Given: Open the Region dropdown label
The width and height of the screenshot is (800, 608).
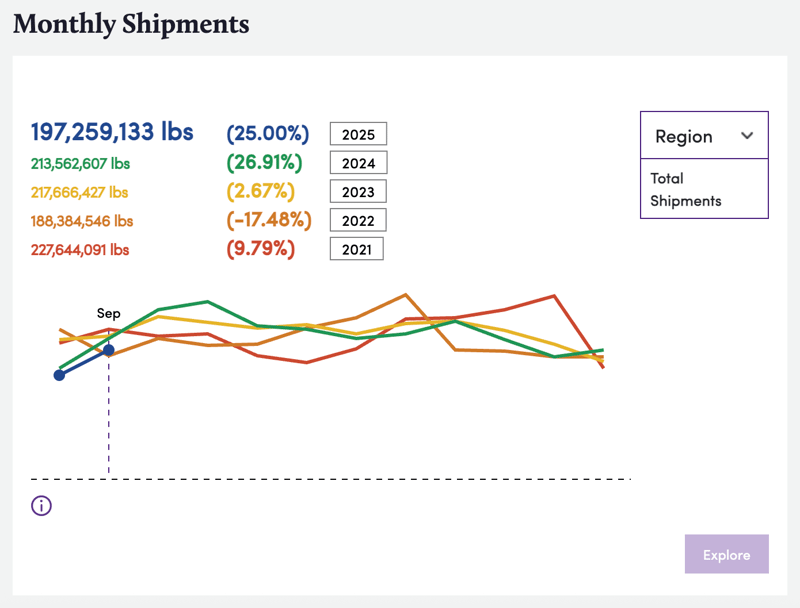Looking at the screenshot, I should click(x=684, y=136).
